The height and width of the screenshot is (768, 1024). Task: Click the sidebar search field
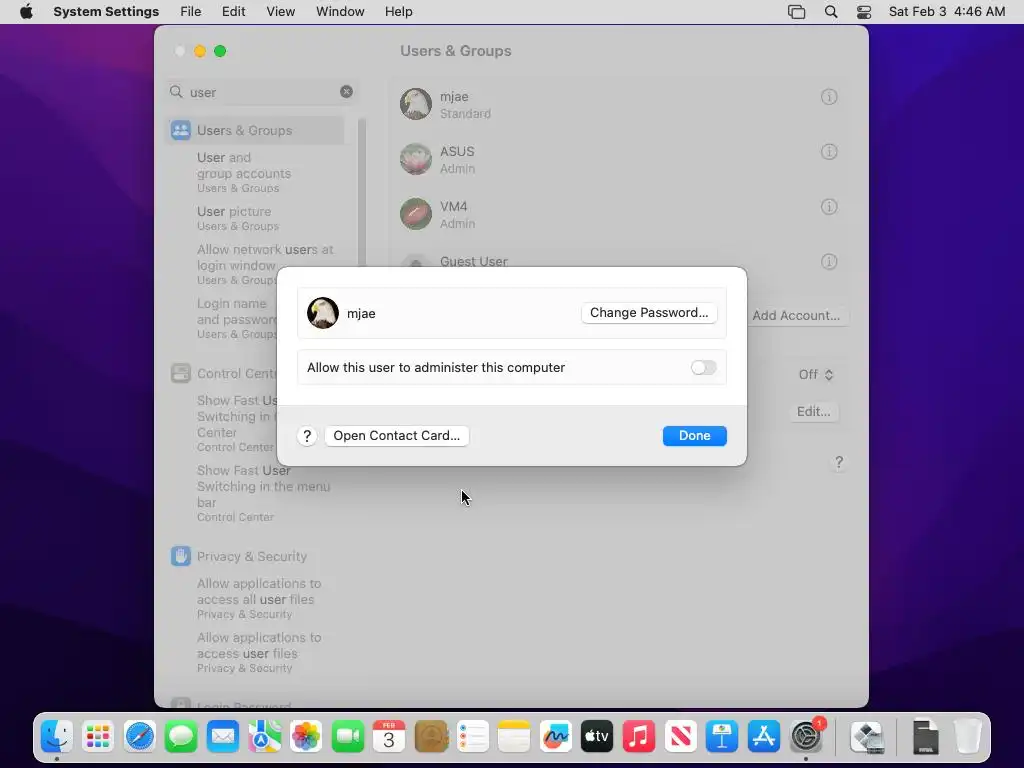pos(261,92)
